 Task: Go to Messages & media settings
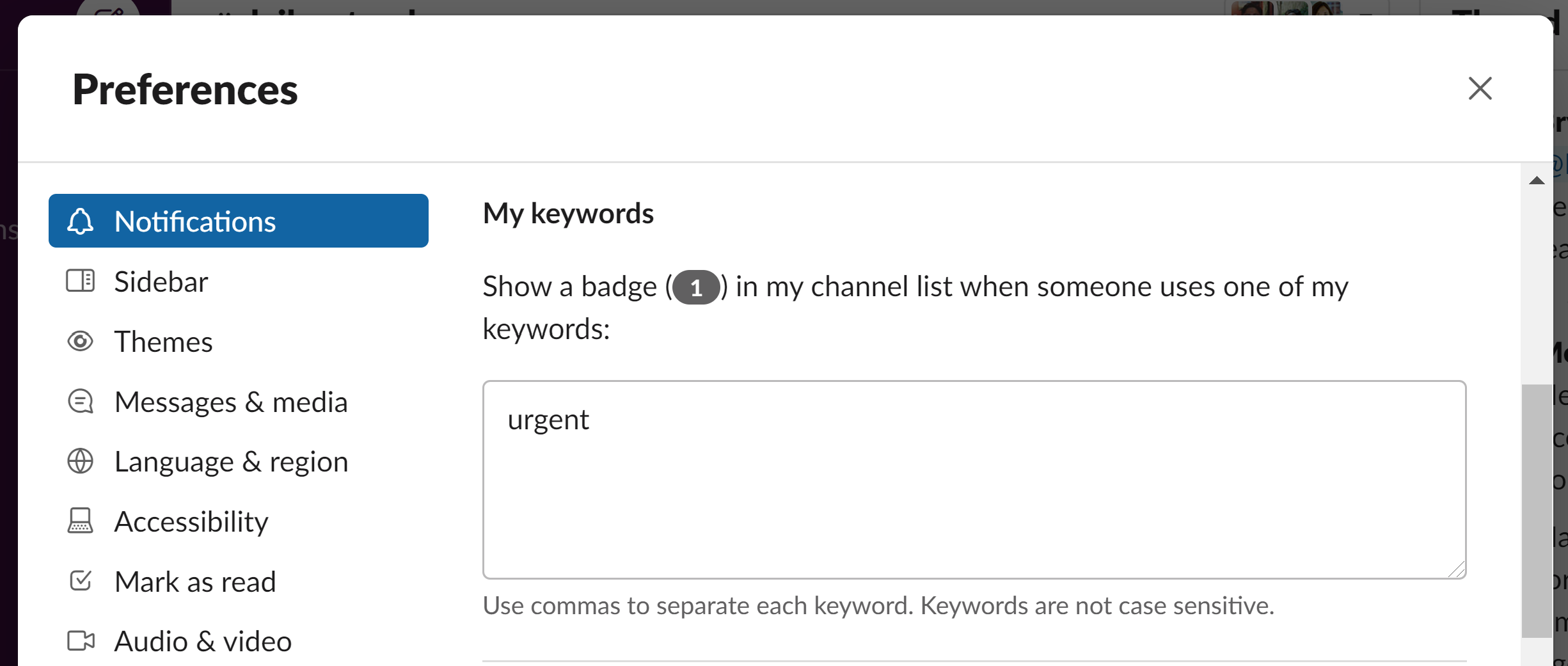coord(231,402)
